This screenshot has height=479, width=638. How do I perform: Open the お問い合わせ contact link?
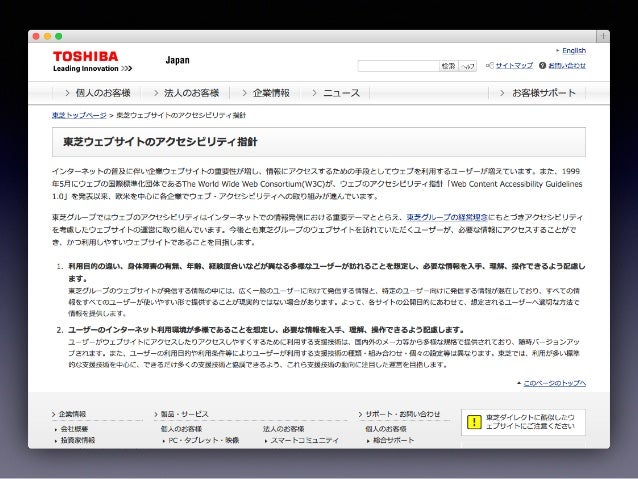pyautogui.click(x=567, y=65)
